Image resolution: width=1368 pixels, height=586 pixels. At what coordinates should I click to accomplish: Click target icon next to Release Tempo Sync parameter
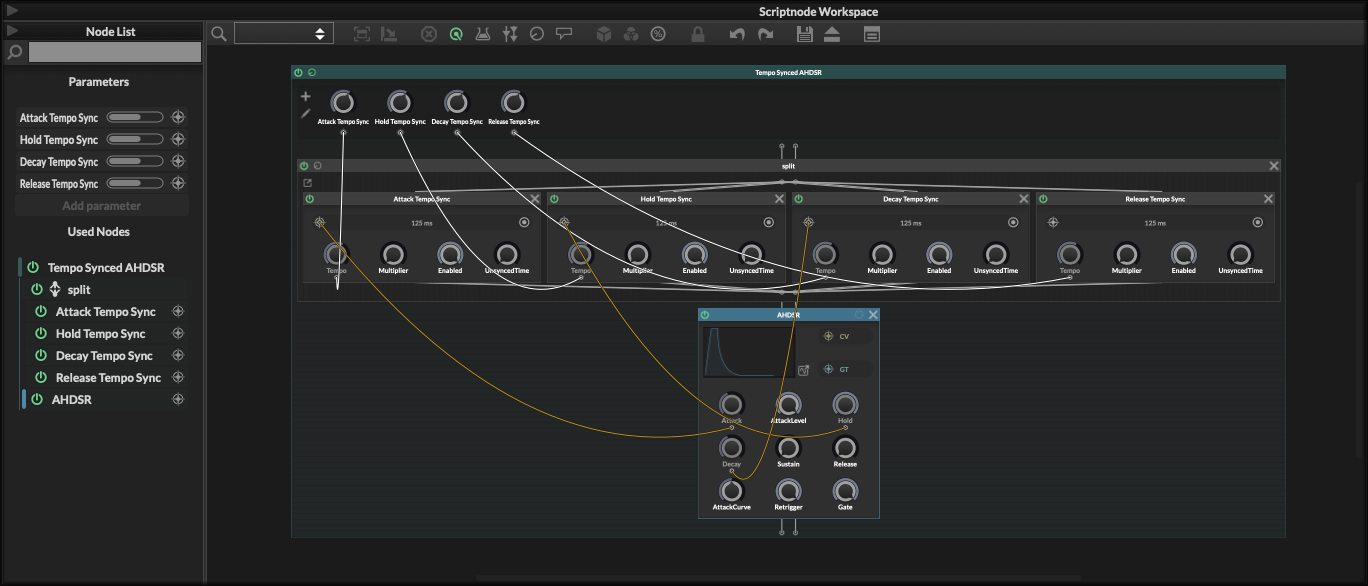pos(178,183)
